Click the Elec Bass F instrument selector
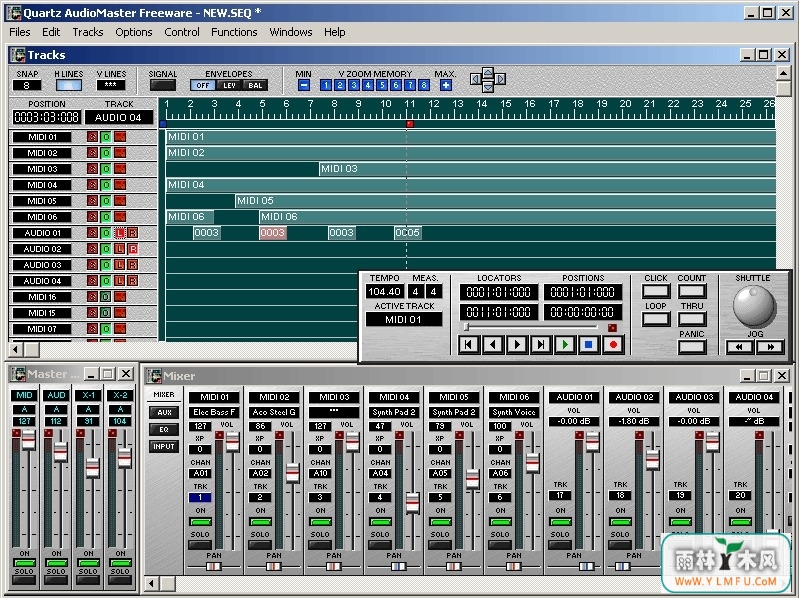799x598 pixels. click(x=215, y=412)
